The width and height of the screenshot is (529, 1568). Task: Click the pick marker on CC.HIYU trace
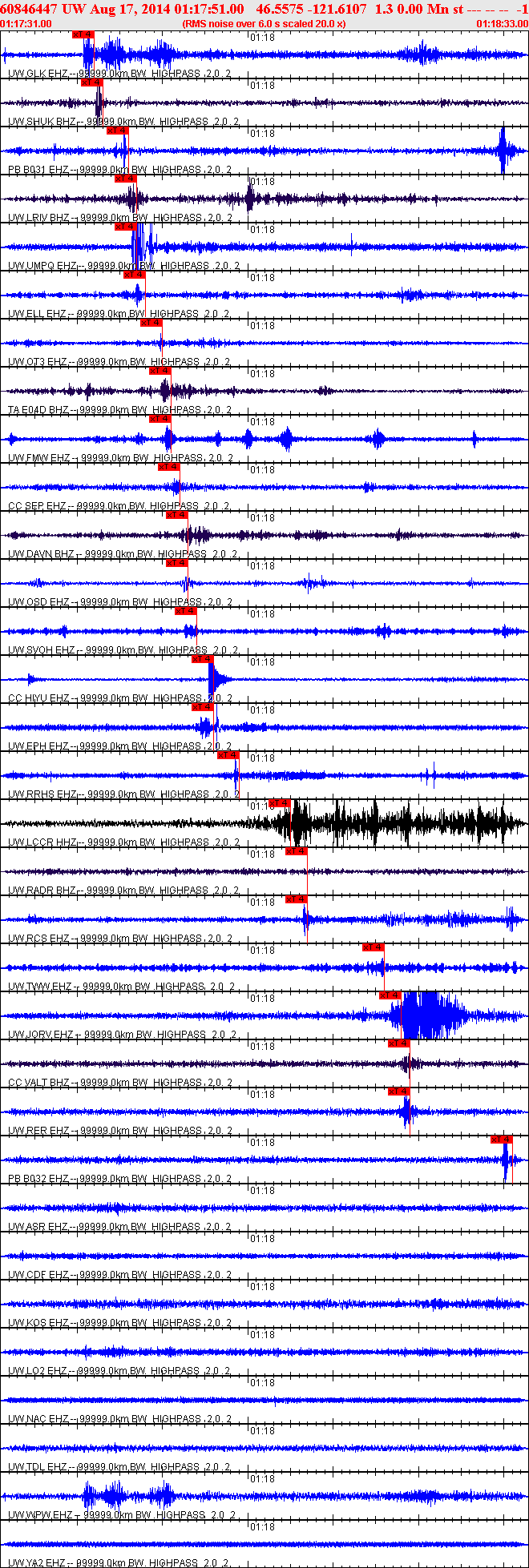tap(203, 659)
